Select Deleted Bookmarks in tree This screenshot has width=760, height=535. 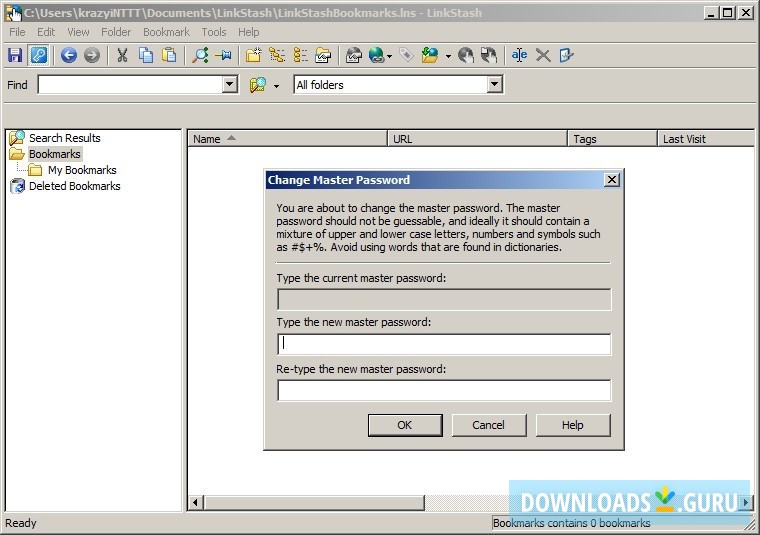(x=75, y=186)
